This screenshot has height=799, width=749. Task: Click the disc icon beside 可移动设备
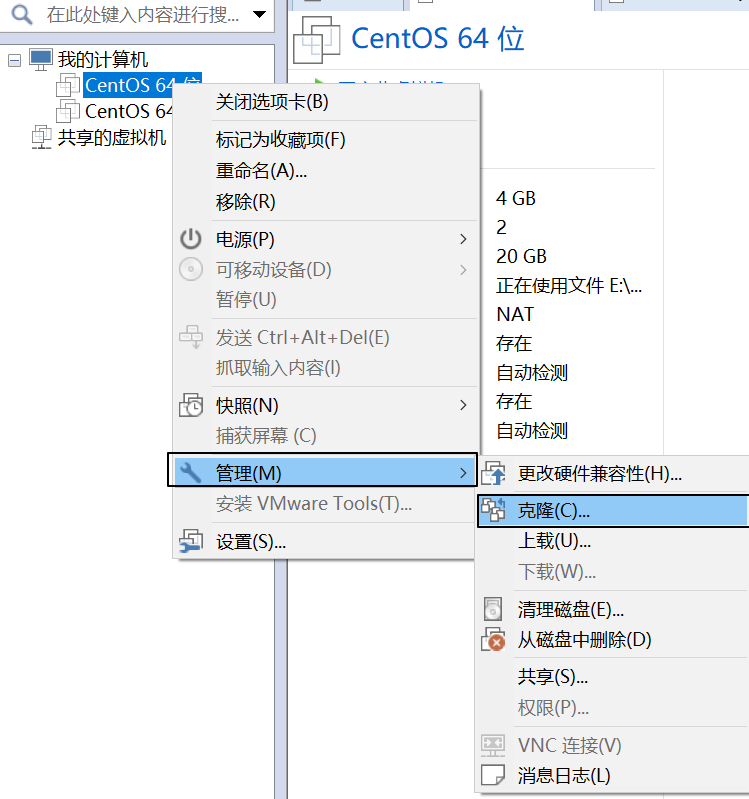click(191, 269)
